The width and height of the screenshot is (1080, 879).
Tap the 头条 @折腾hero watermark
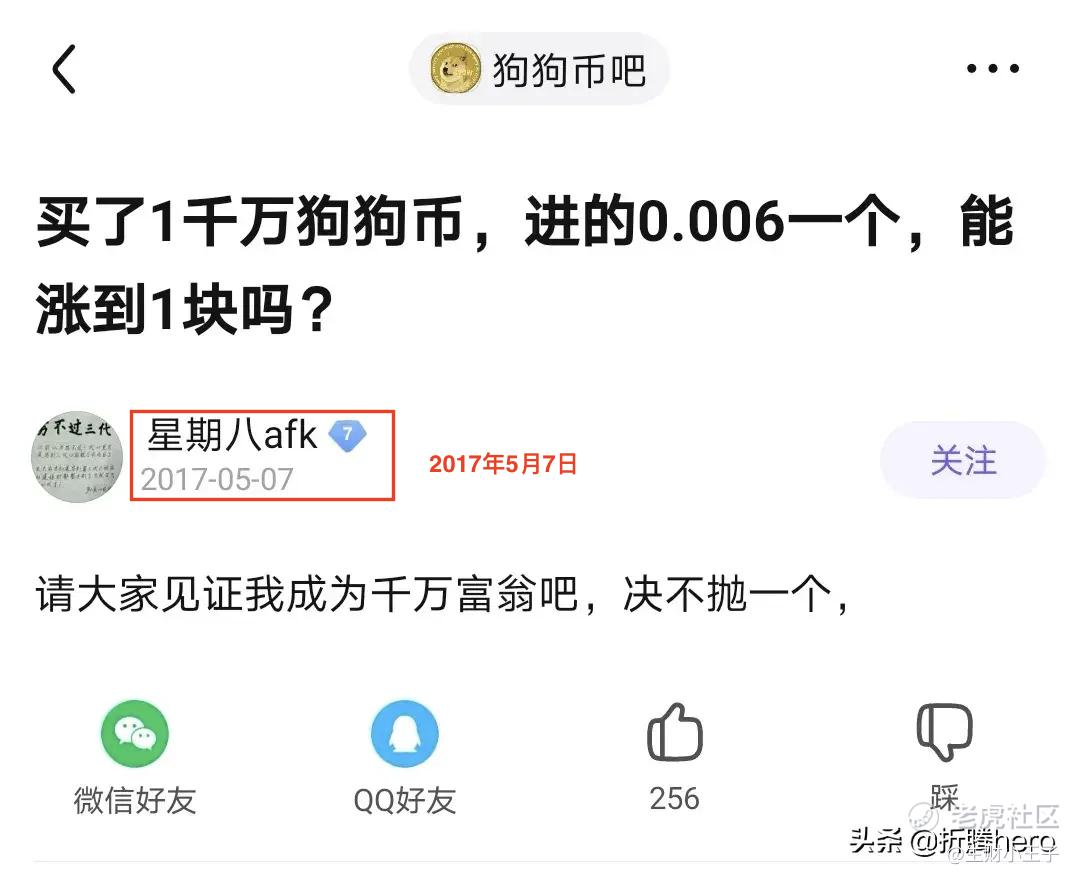(953, 841)
